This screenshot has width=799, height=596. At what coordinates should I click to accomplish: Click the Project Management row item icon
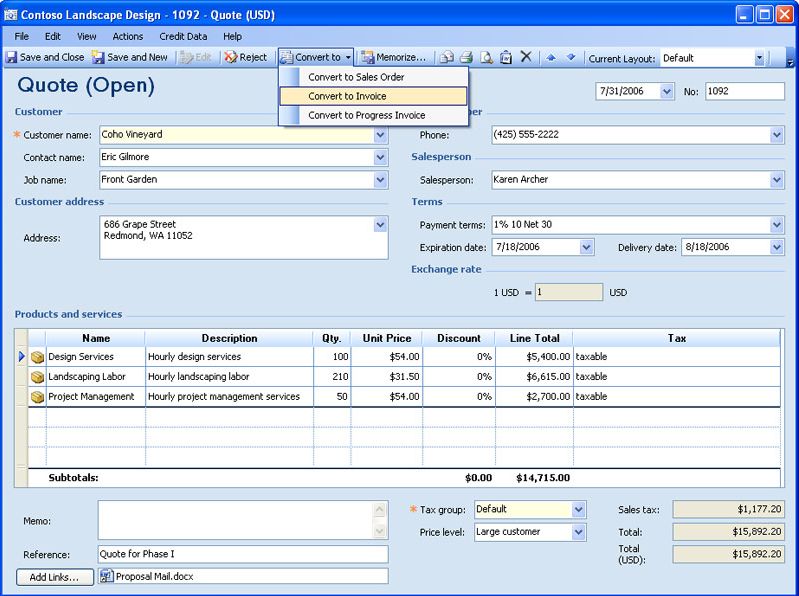(x=37, y=397)
